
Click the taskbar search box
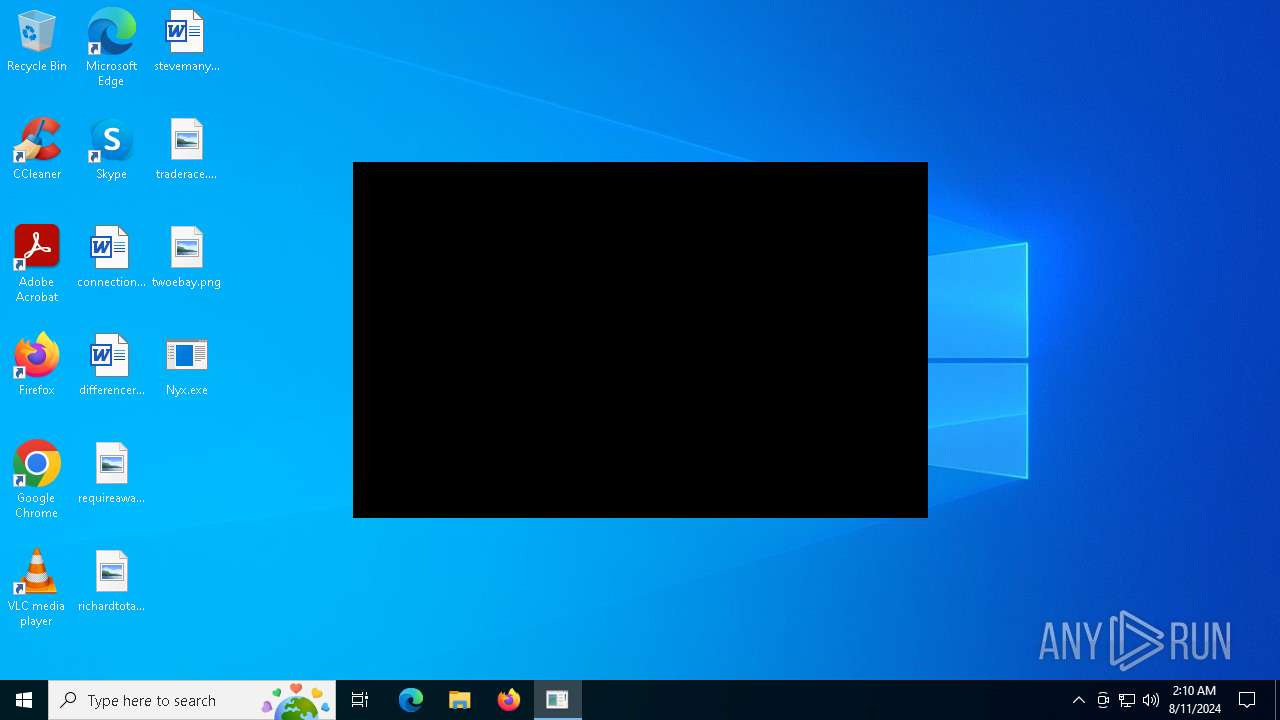pos(192,700)
